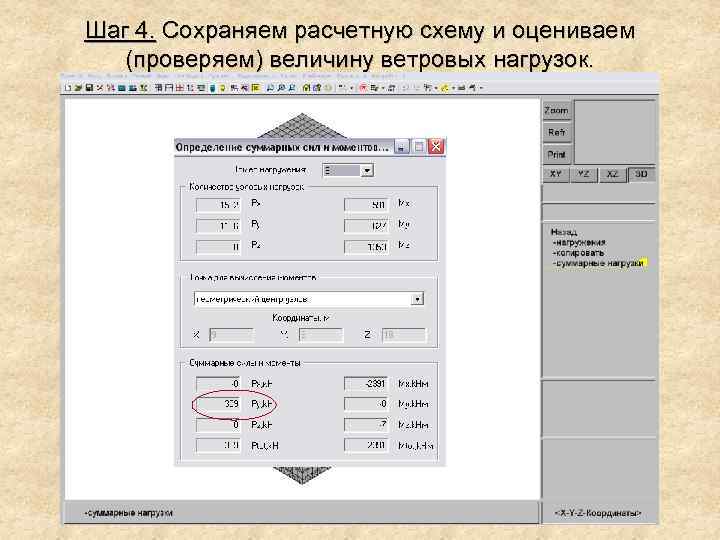Click the dialog title Определение суммарных сил и моментов

pos(282,147)
